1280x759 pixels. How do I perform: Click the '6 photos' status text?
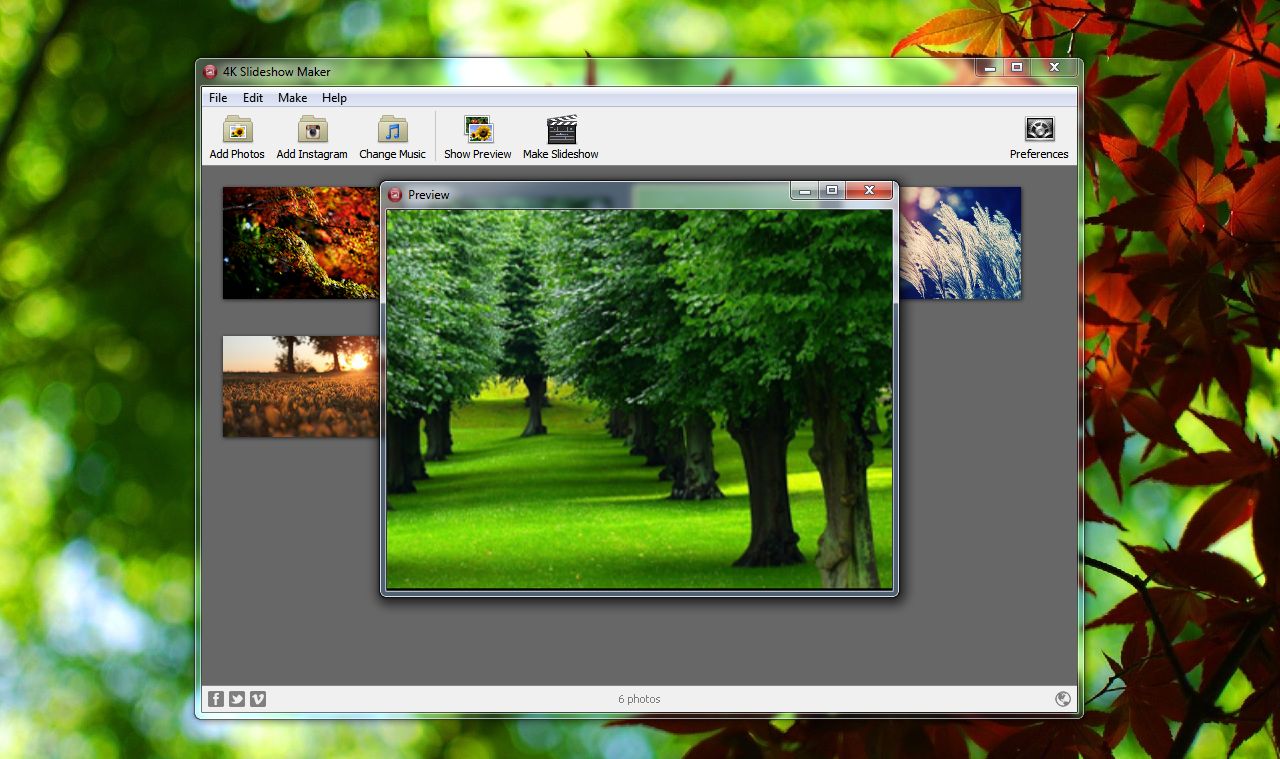639,699
